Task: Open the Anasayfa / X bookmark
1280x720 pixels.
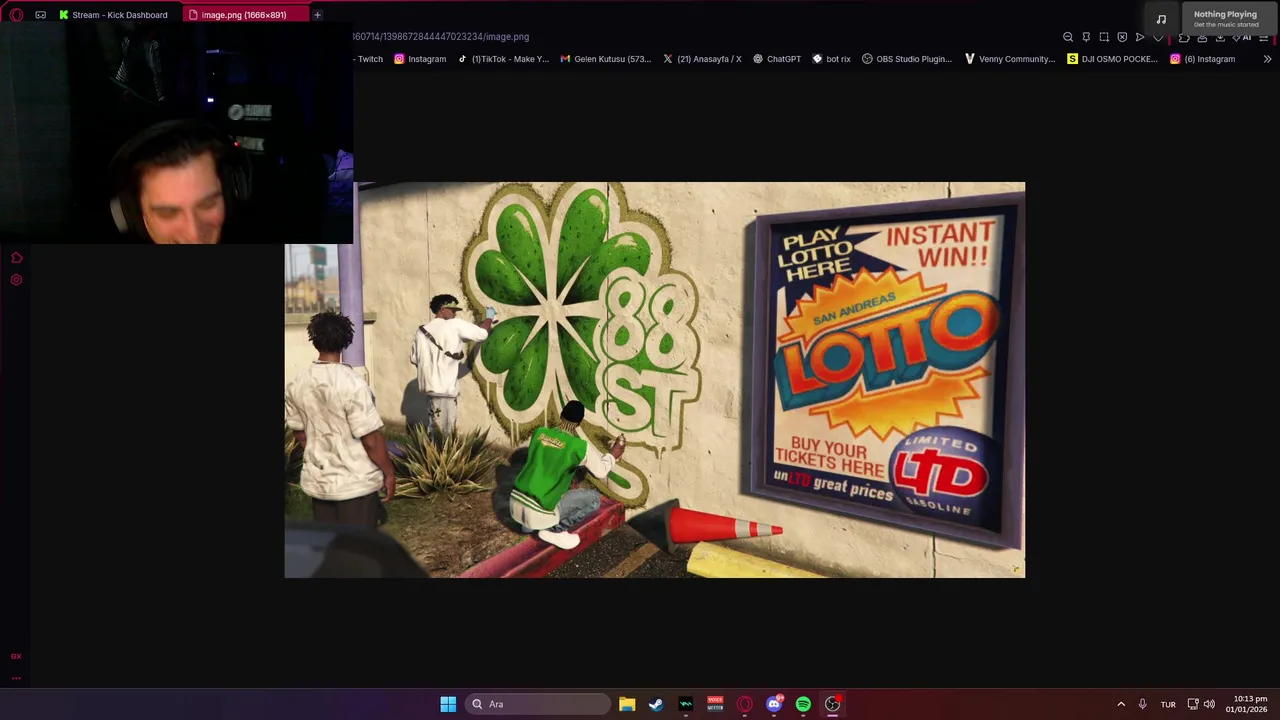Action: coord(702,59)
